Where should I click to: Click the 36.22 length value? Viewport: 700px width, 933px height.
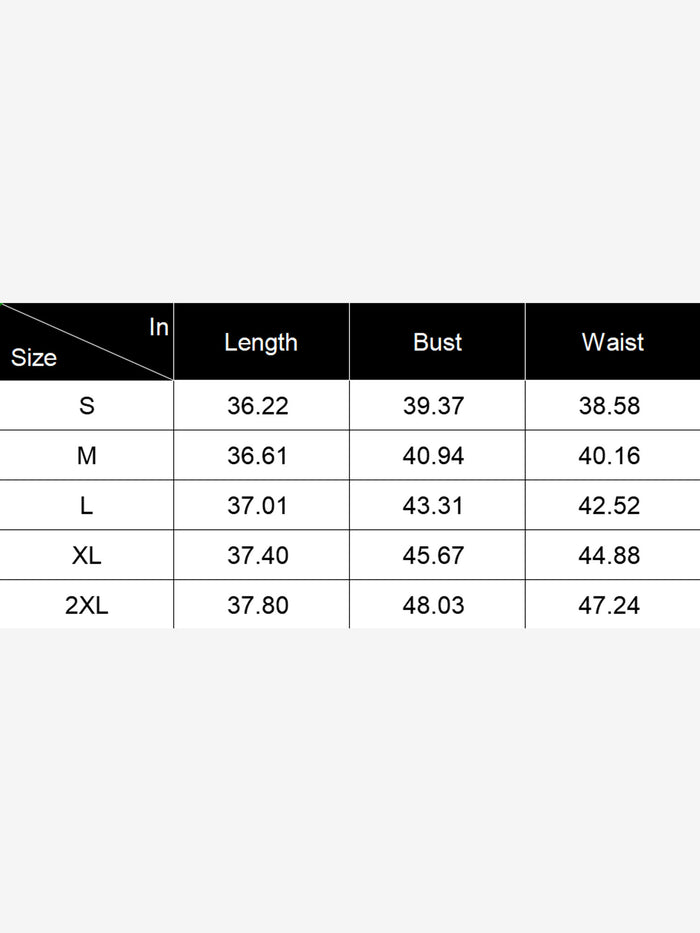[x=258, y=406]
